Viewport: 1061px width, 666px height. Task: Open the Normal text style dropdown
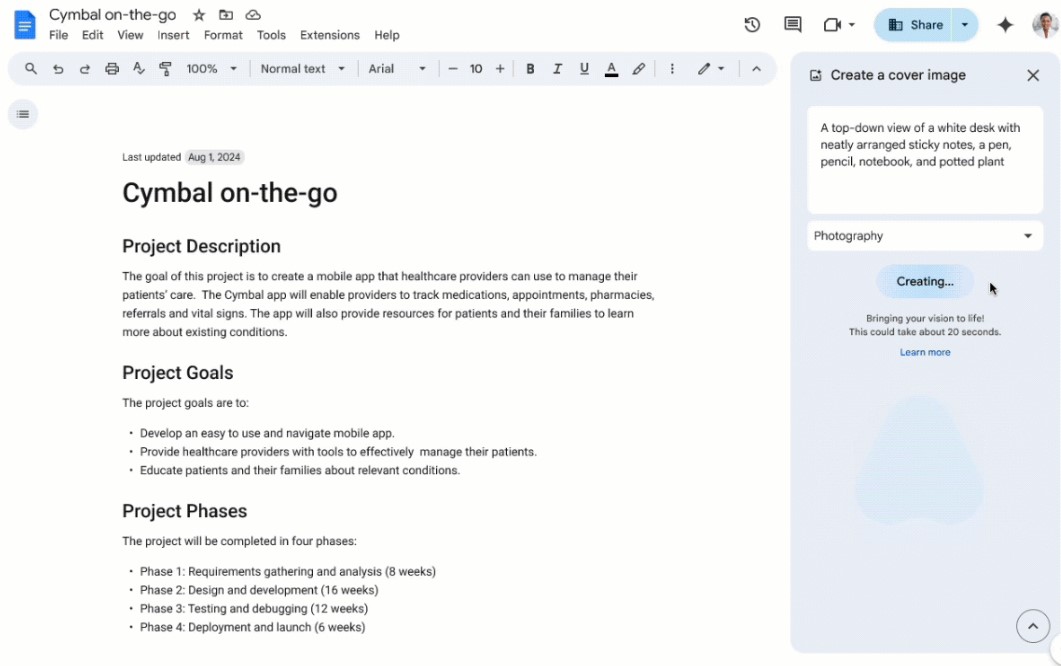tap(302, 68)
